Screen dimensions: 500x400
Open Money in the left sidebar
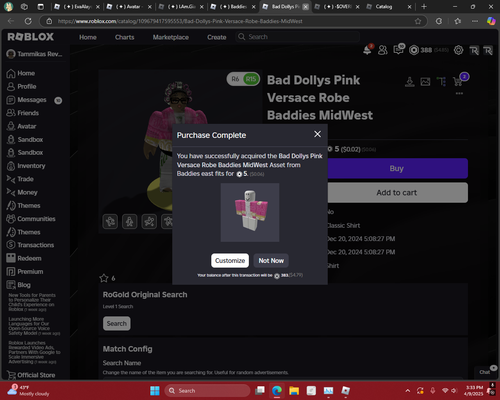[22, 192]
